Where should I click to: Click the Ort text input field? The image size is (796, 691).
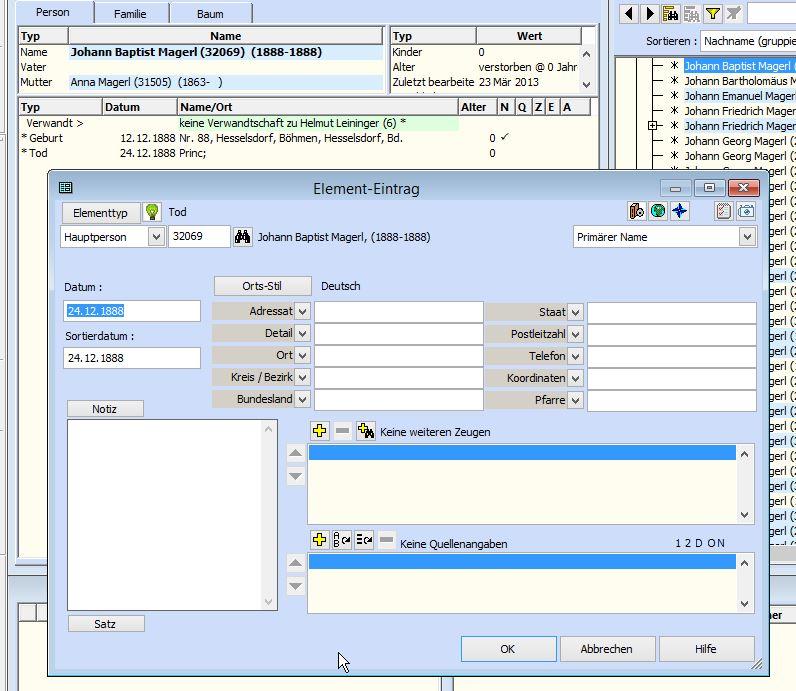399,356
